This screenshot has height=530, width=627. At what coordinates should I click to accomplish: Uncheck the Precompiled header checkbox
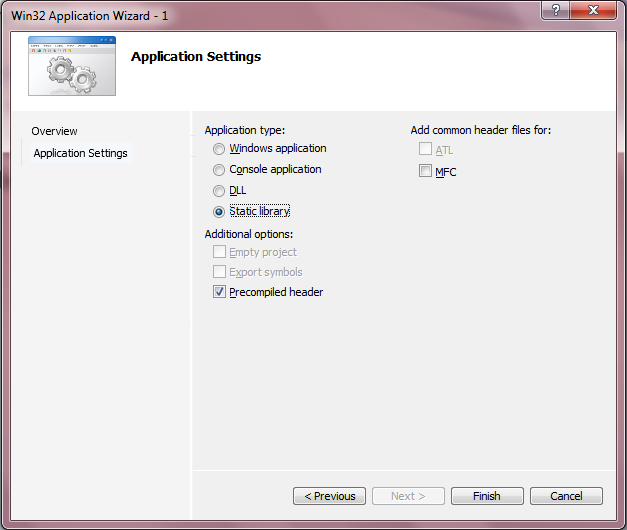pos(219,292)
